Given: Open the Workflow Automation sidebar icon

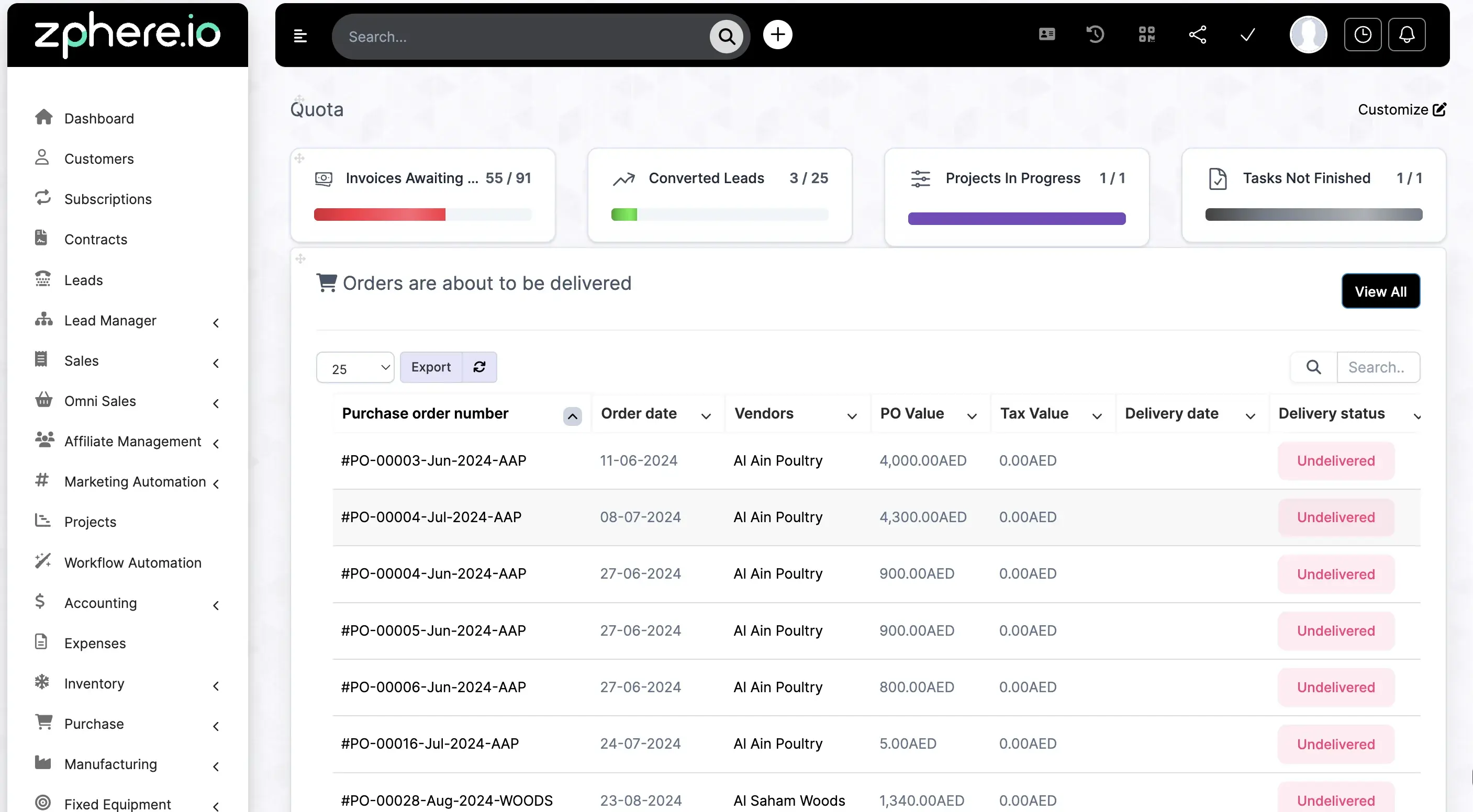Looking at the screenshot, I should (x=43, y=562).
